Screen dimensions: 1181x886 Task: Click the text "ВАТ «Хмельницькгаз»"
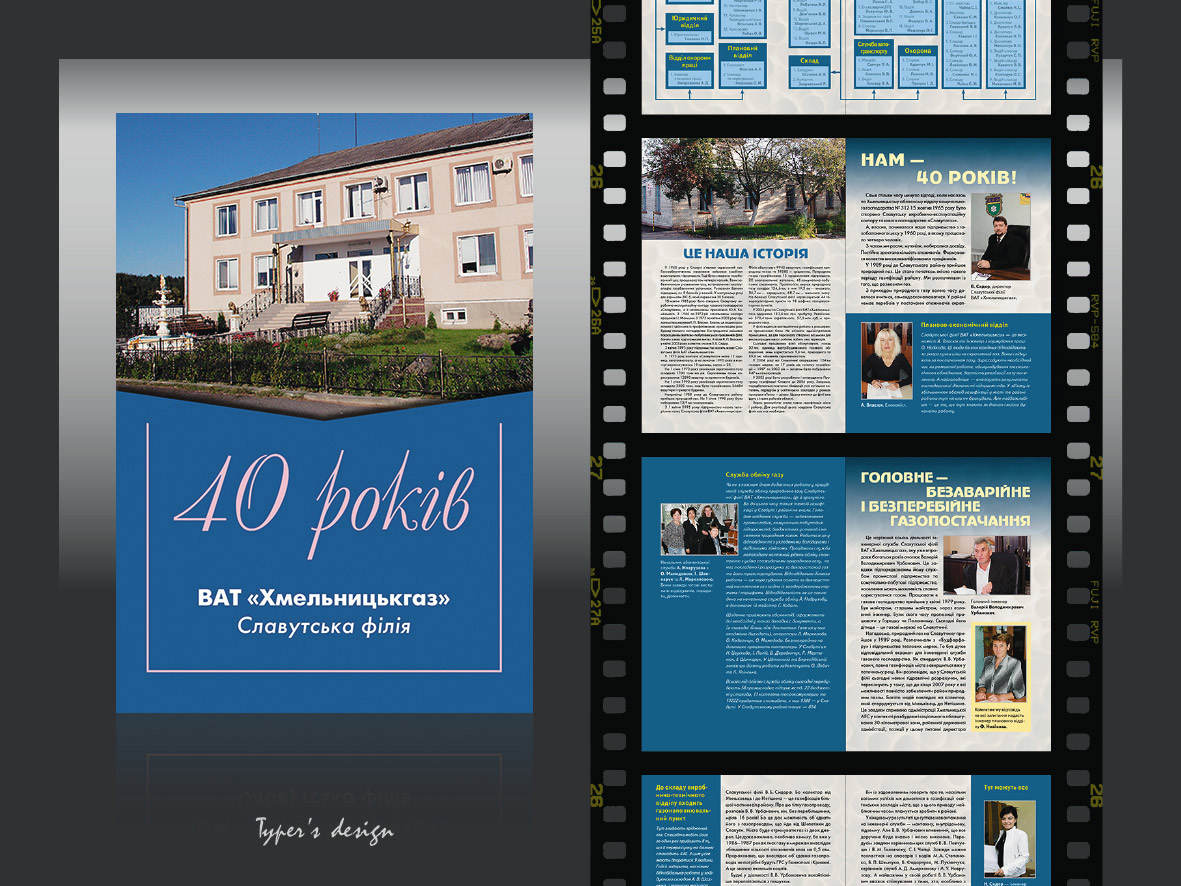coord(324,598)
